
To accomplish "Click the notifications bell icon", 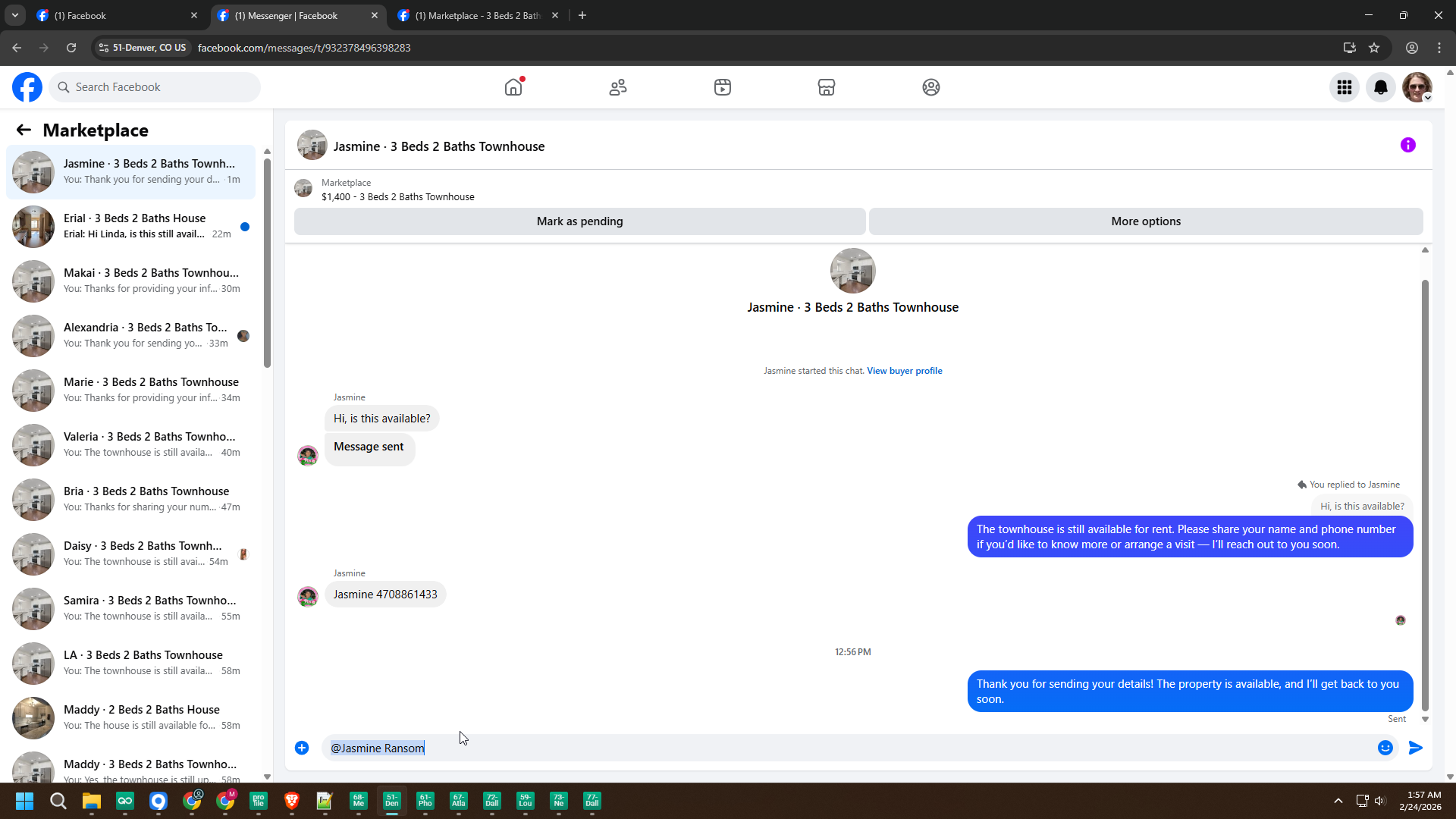I will click(1381, 87).
